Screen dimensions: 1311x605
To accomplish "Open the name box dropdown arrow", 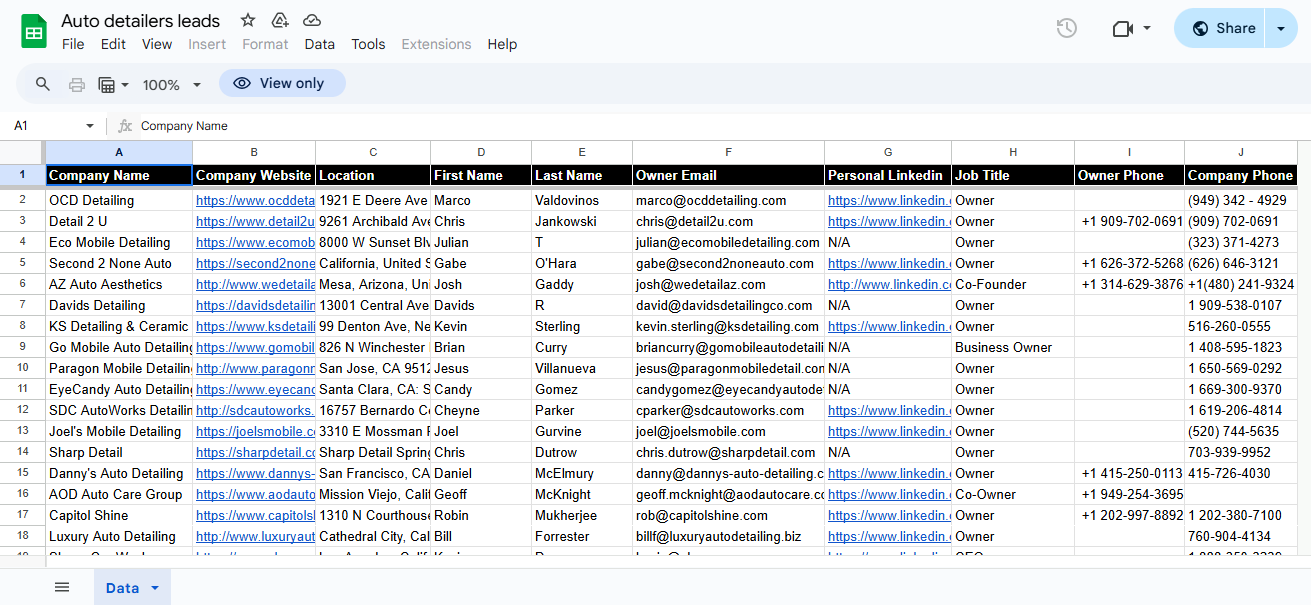I will pyautogui.click(x=90, y=126).
